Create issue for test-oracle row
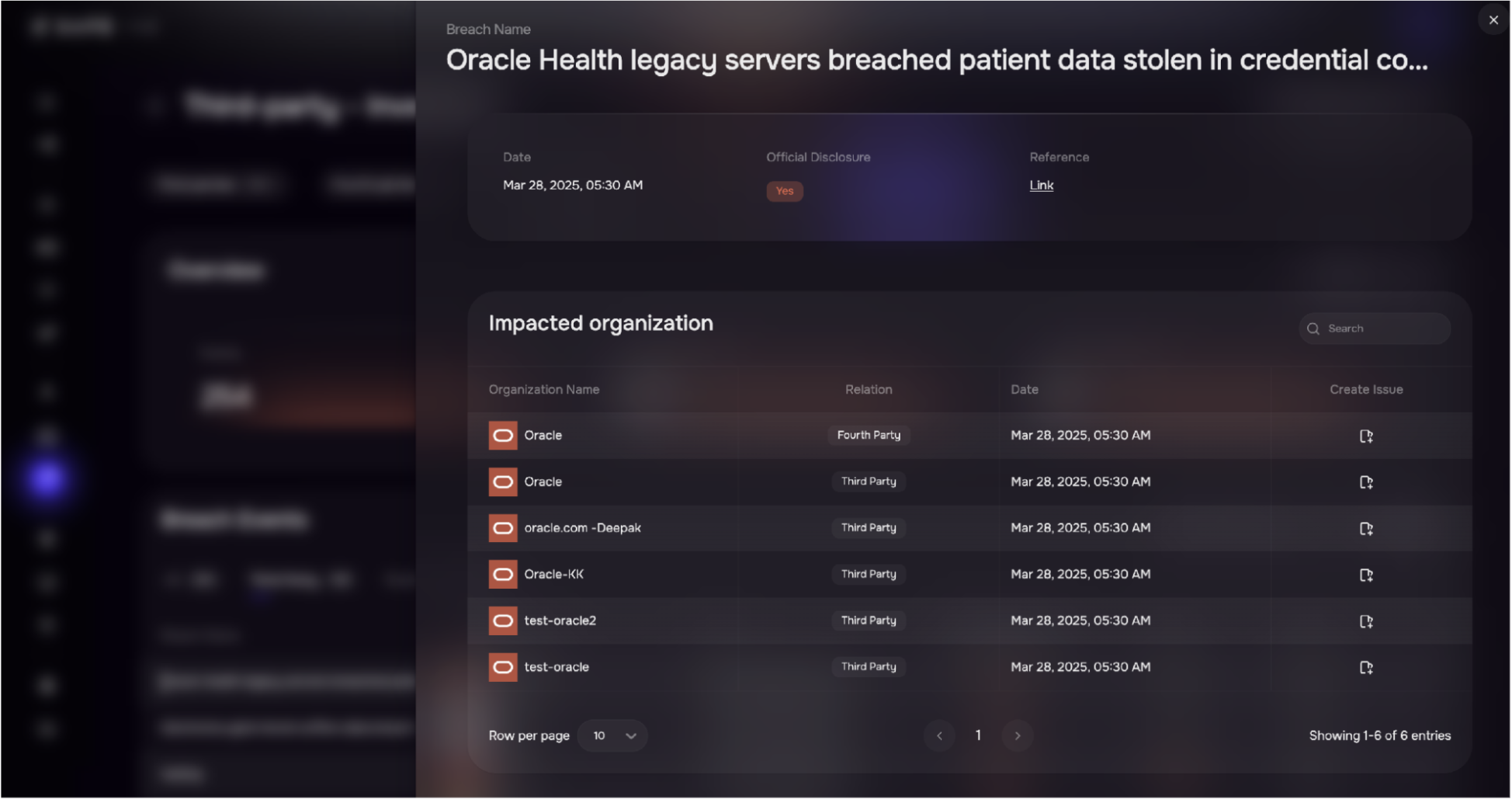The image size is (1512, 803). 1366,667
